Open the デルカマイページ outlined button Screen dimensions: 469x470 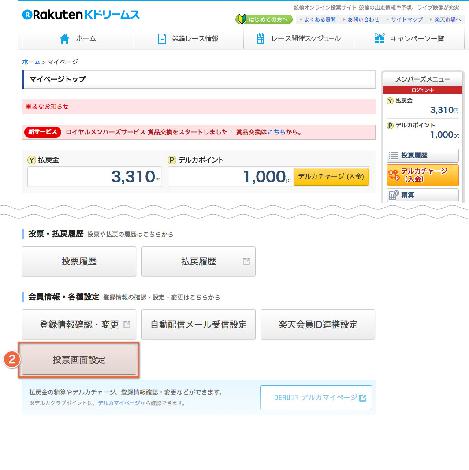(316, 398)
